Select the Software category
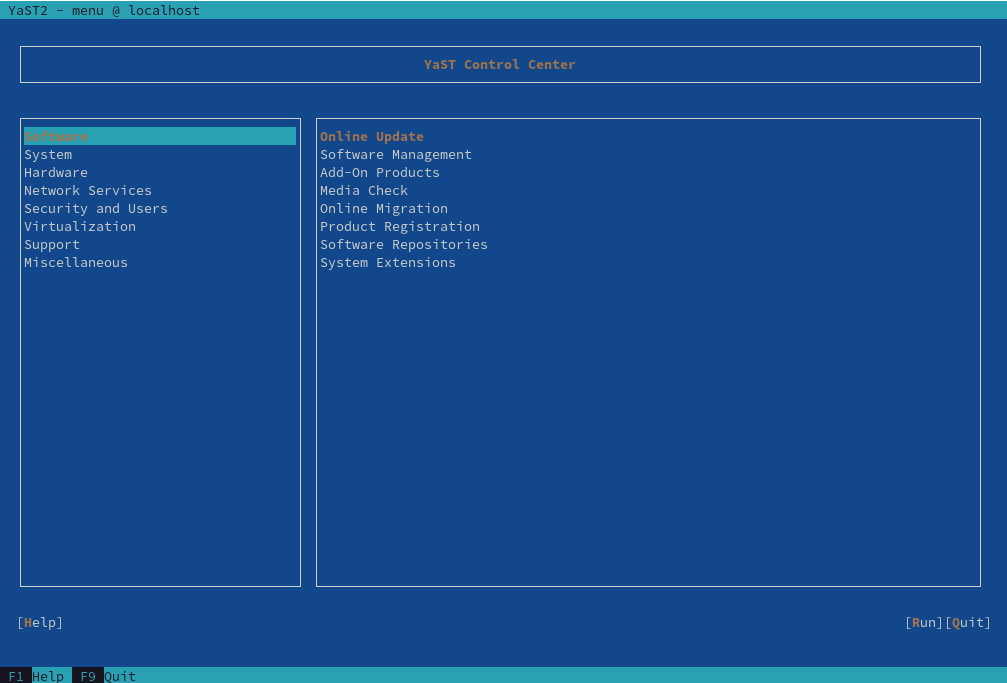Viewport: 1007px width, 683px height. tap(56, 136)
